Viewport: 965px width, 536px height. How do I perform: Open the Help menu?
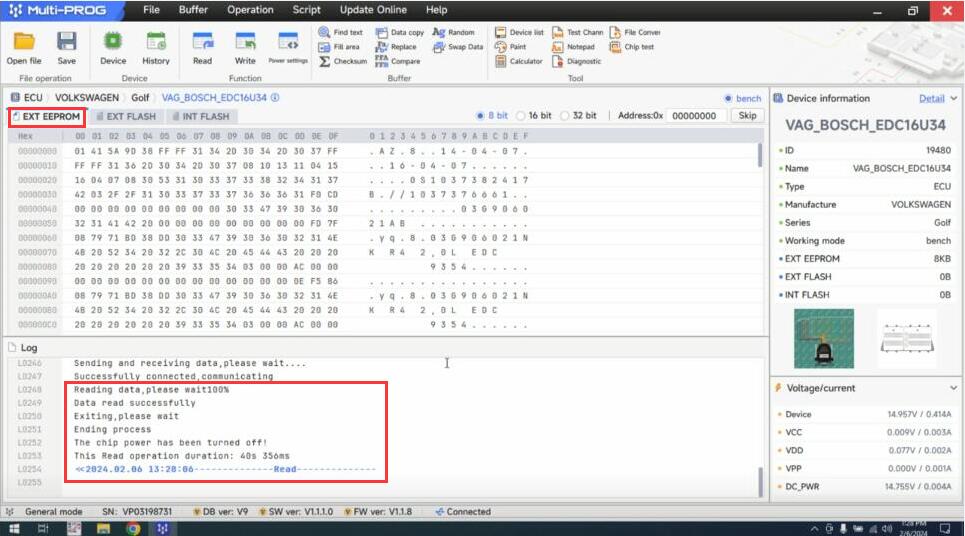436,10
